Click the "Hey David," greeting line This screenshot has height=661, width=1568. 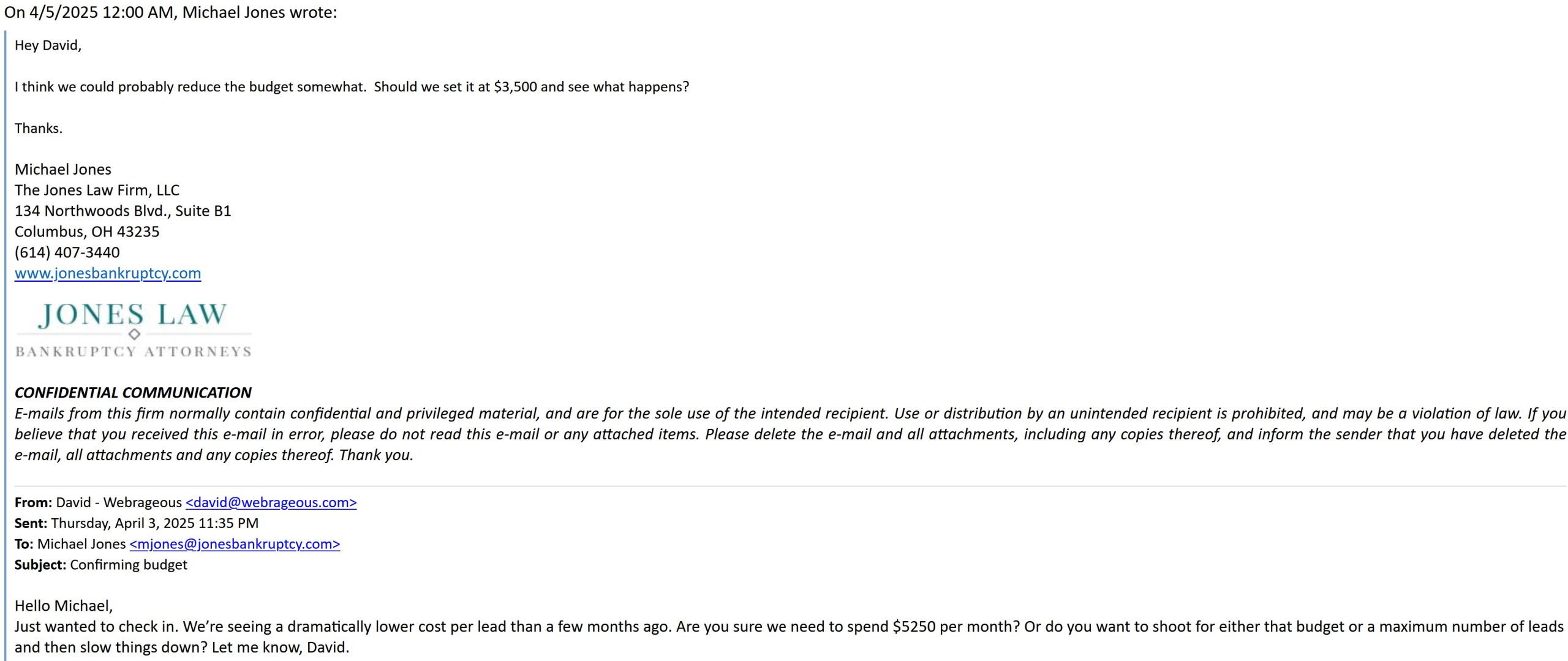48,45
